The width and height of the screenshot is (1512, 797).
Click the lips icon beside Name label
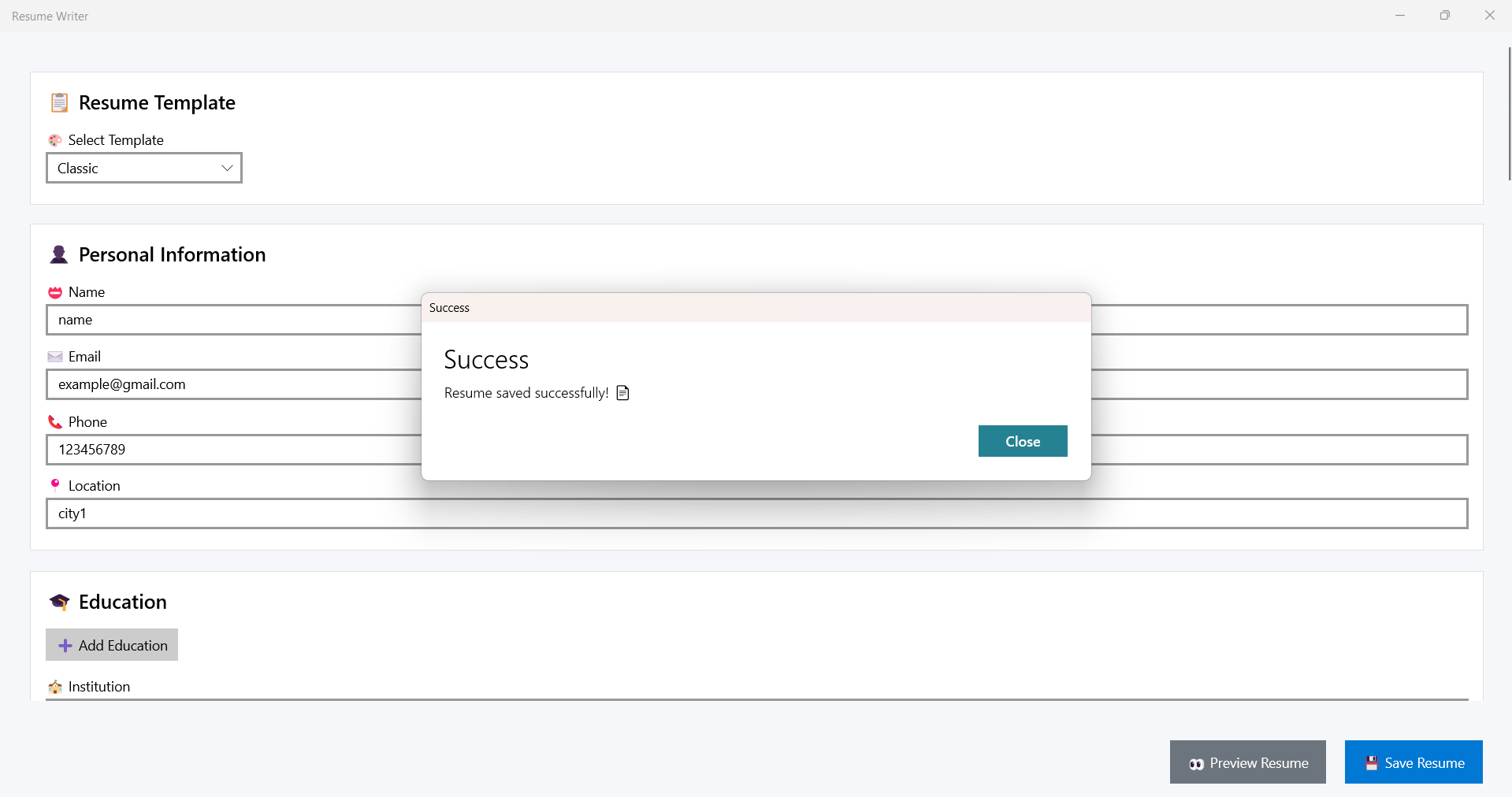[55, 292]
